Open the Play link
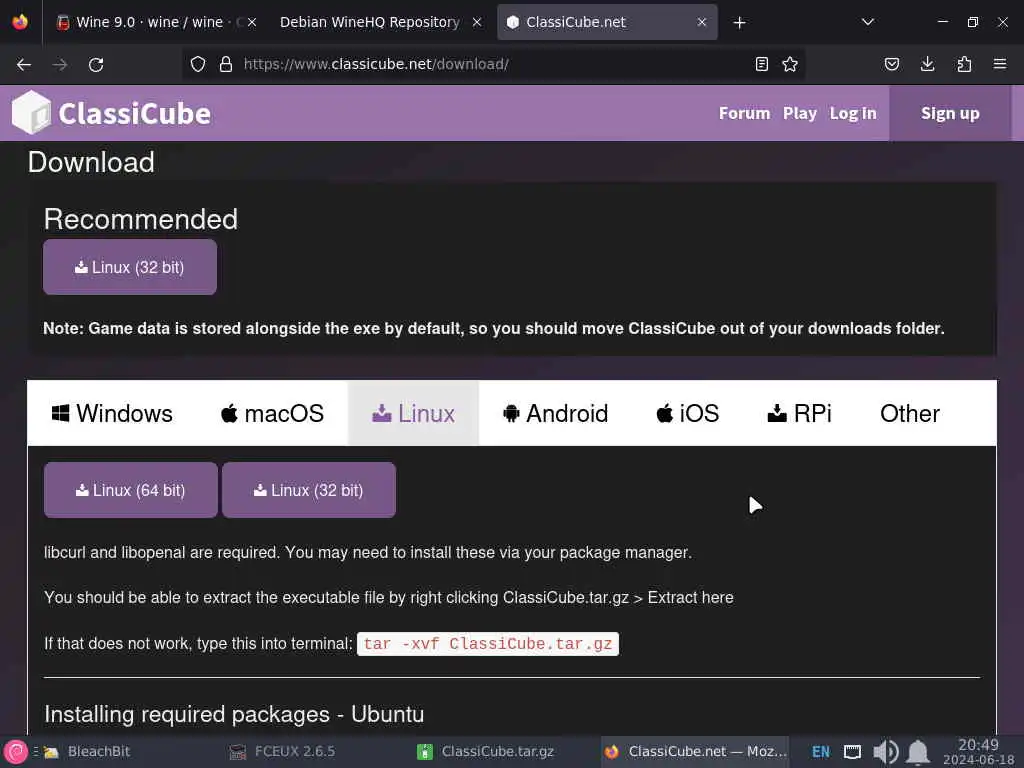This screenshot has height=768, width=1024. [x=800, y=113]
